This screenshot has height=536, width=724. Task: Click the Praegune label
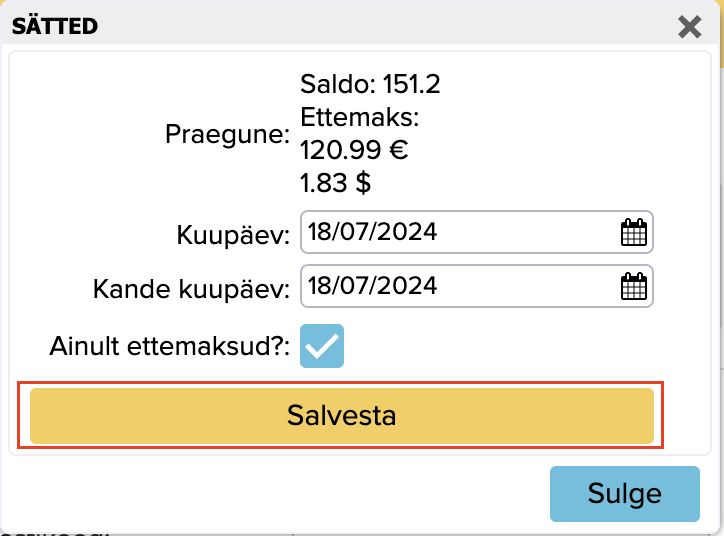coord(228,134)
